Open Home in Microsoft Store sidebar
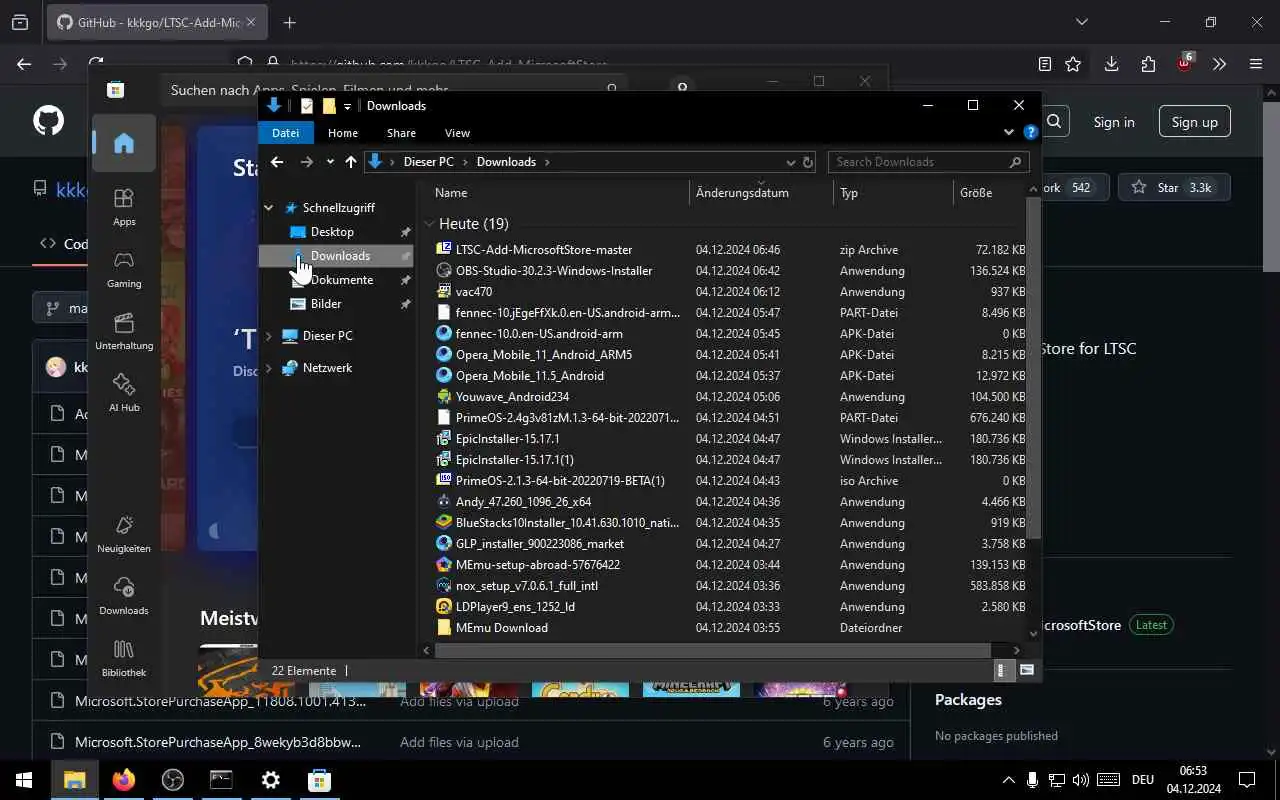The image size is (1280, 800). pyautogui.click(x=124, y=143)
